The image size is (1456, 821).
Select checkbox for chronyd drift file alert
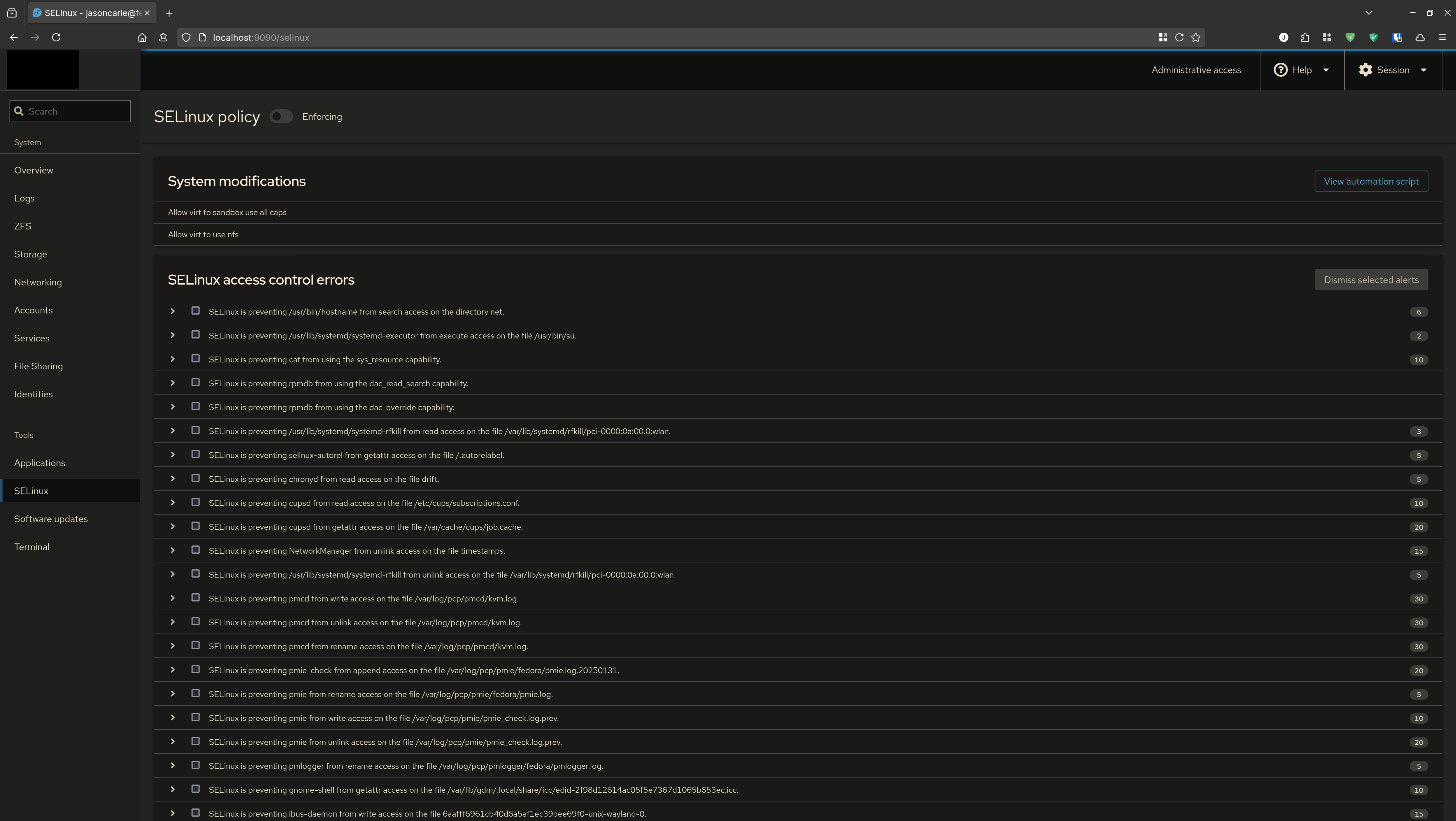(x=196, y=478)
